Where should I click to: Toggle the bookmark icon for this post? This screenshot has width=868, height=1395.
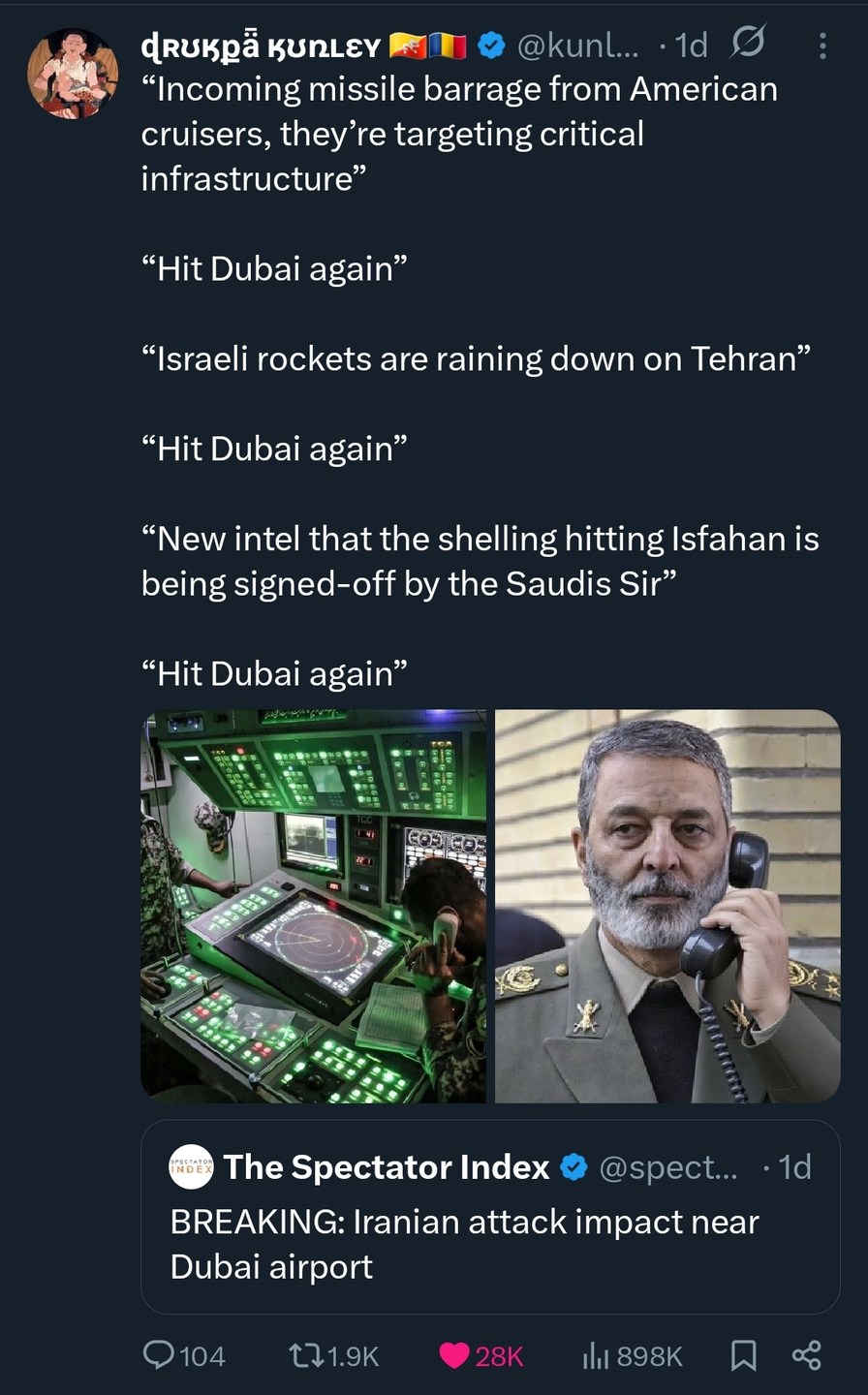[x=743, y=1355]
